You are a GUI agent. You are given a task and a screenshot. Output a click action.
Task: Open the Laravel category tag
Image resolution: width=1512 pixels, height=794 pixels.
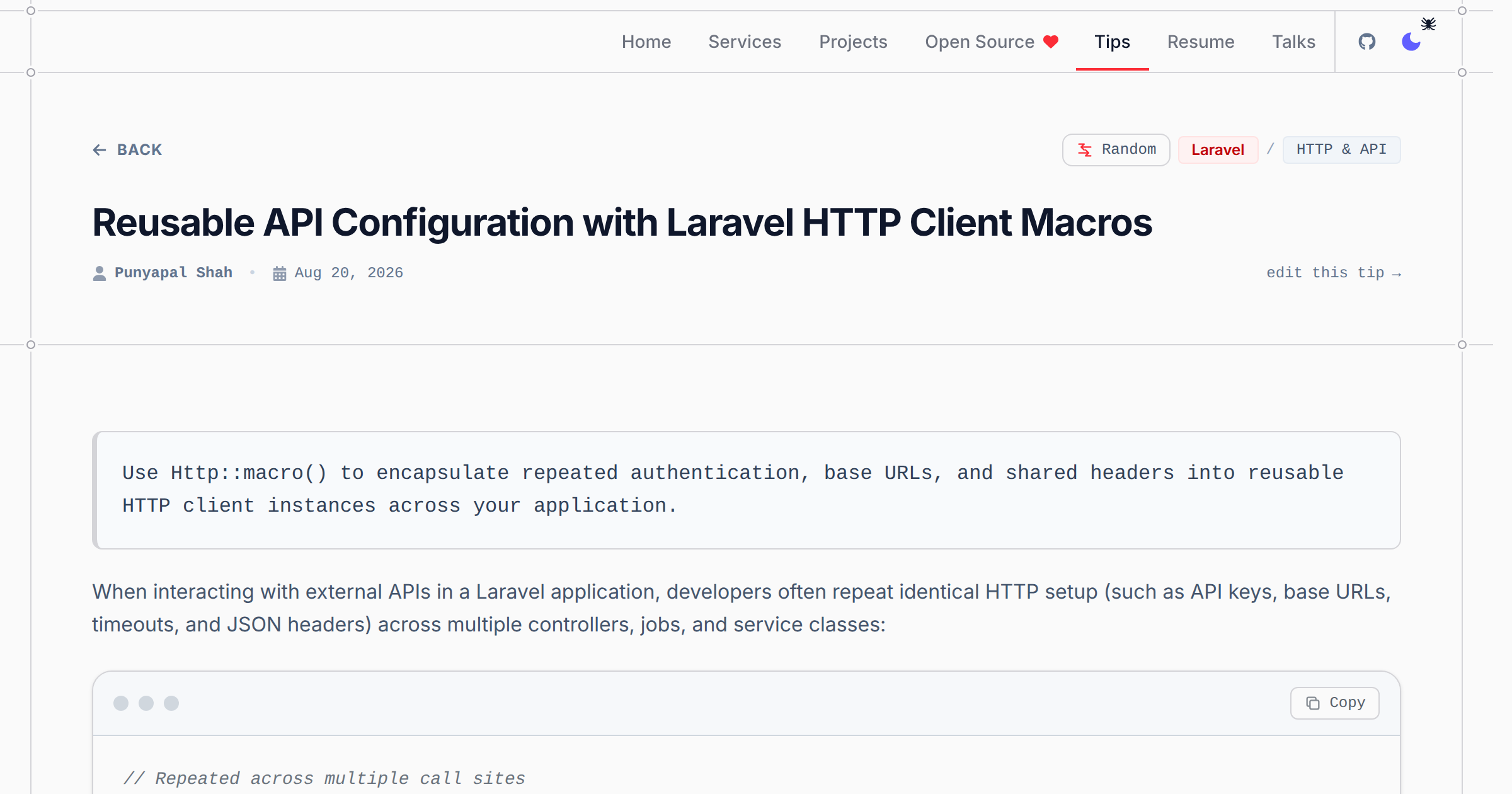click(1218, 149)
